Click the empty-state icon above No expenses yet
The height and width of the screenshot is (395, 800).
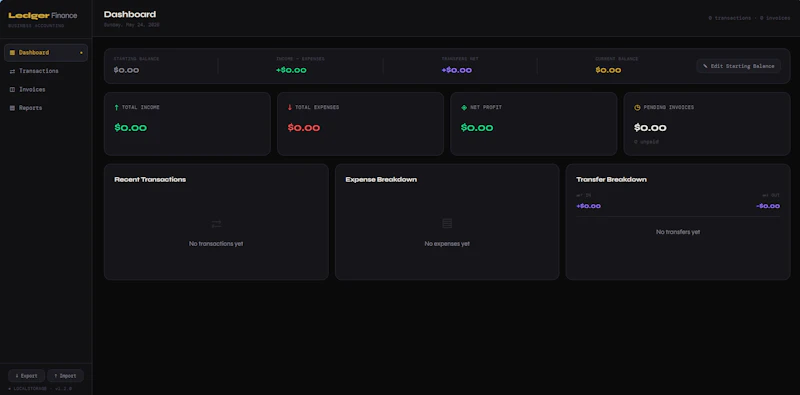click(447, 223)
